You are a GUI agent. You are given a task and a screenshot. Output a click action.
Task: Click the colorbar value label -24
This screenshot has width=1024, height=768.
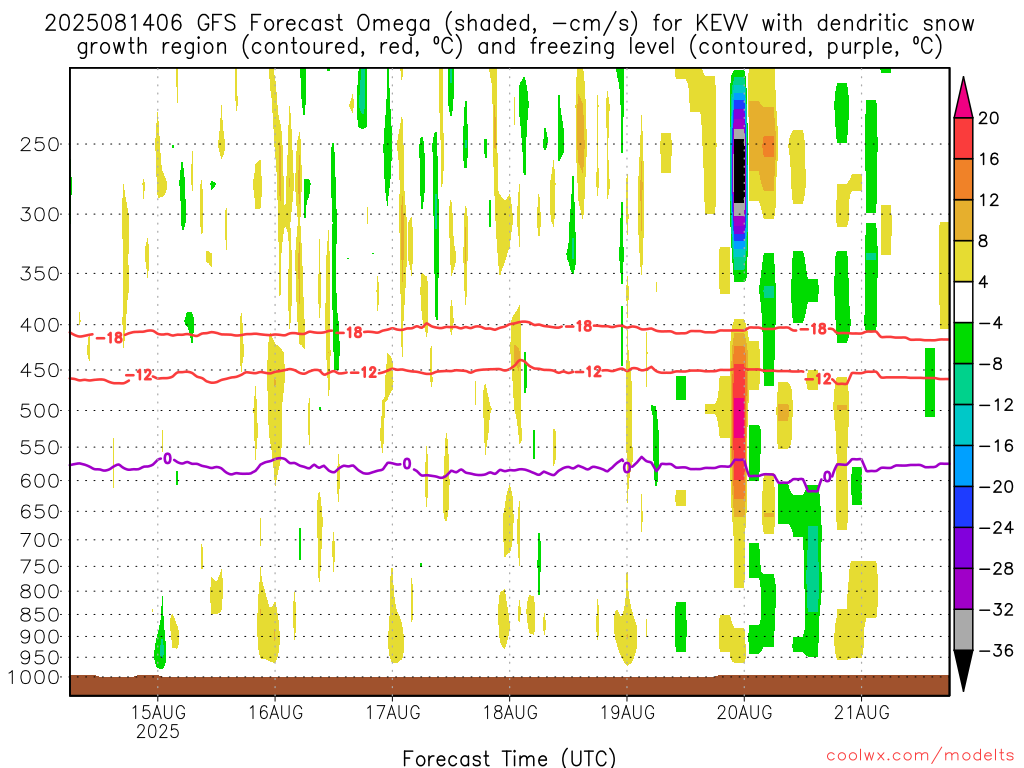(996, 528)
